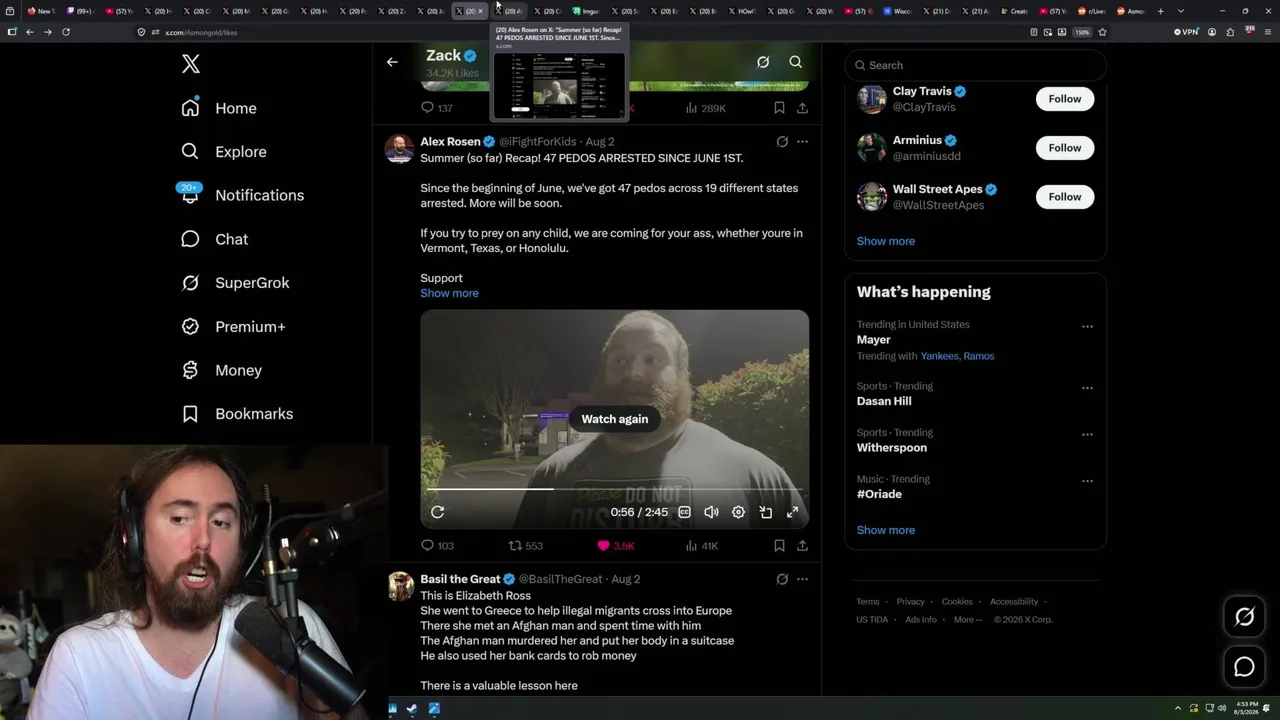Mute the video with the speaker icon

(x=711, y=512)
